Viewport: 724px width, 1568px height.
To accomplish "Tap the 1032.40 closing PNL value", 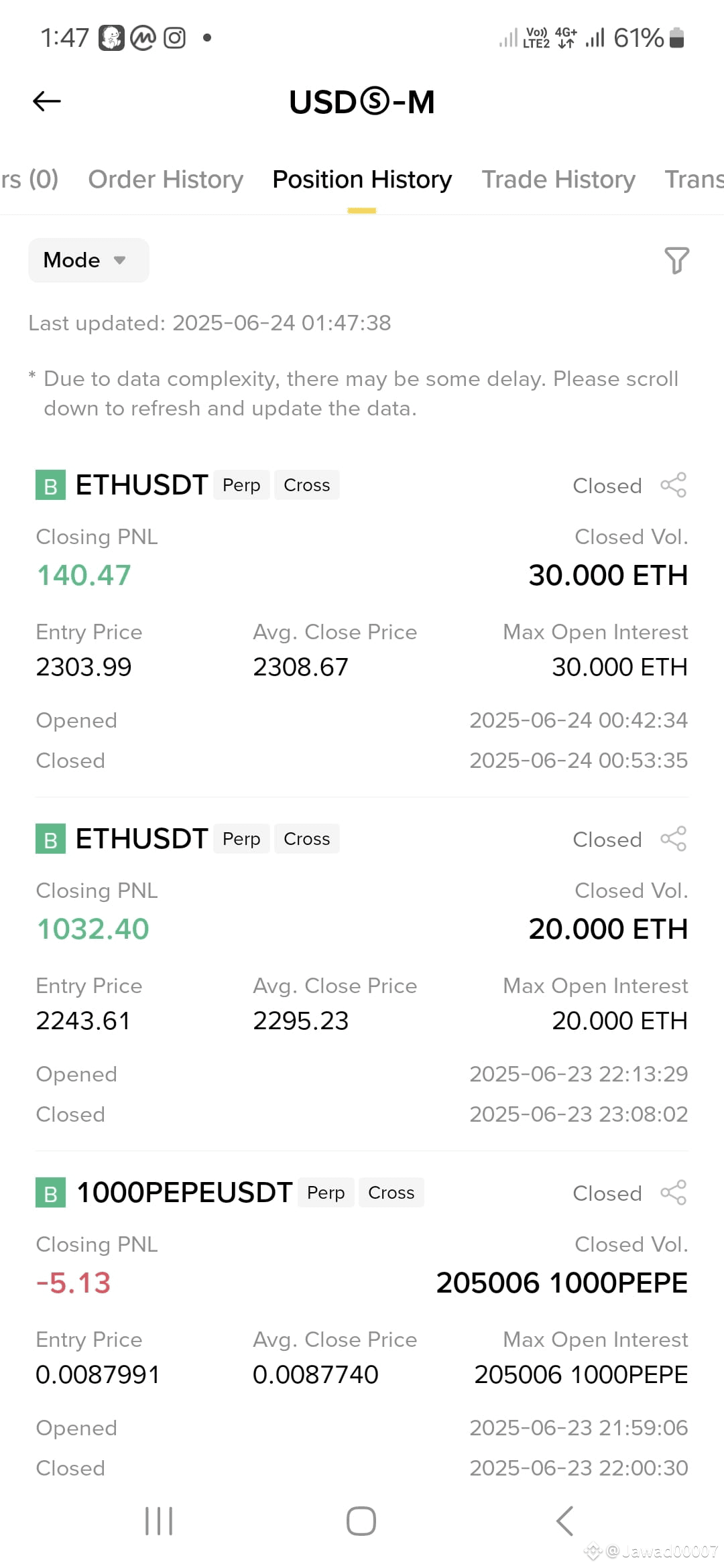I will [x=93, y=929].
